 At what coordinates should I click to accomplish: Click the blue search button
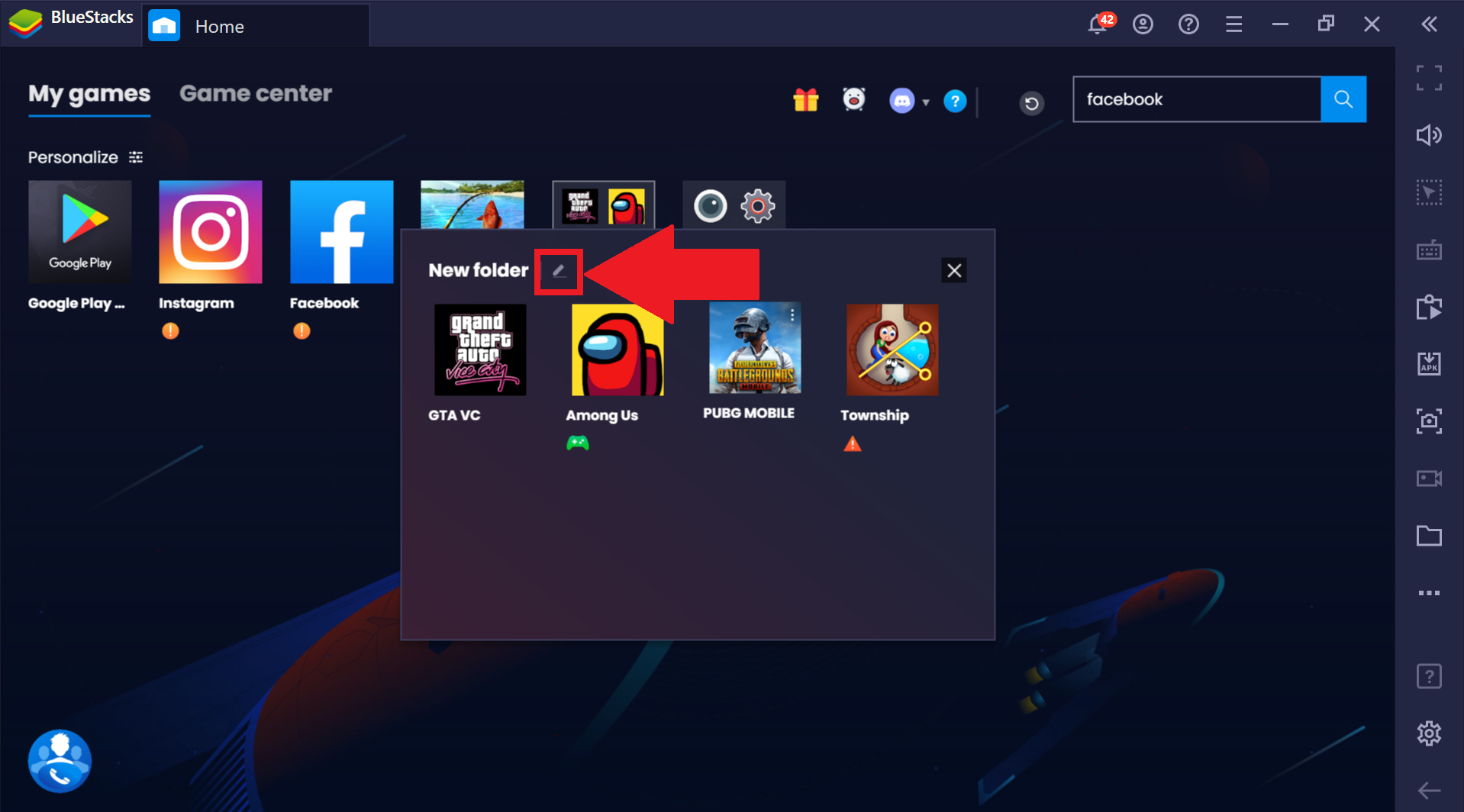(x=1343, y=99)
